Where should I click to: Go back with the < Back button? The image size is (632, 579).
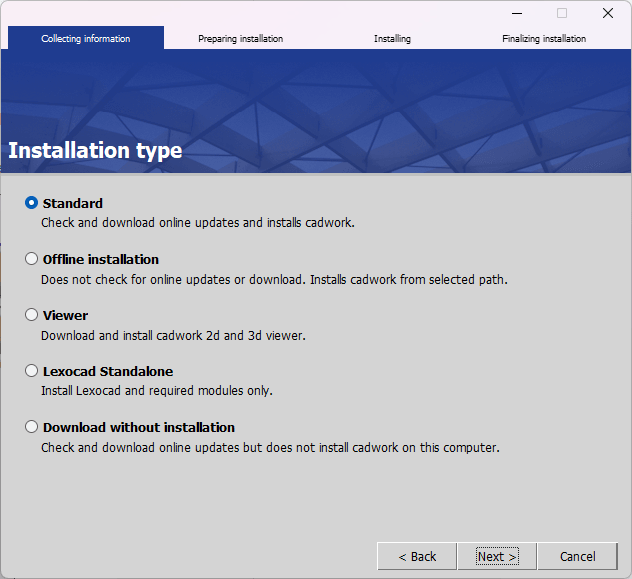click(417, 556)
